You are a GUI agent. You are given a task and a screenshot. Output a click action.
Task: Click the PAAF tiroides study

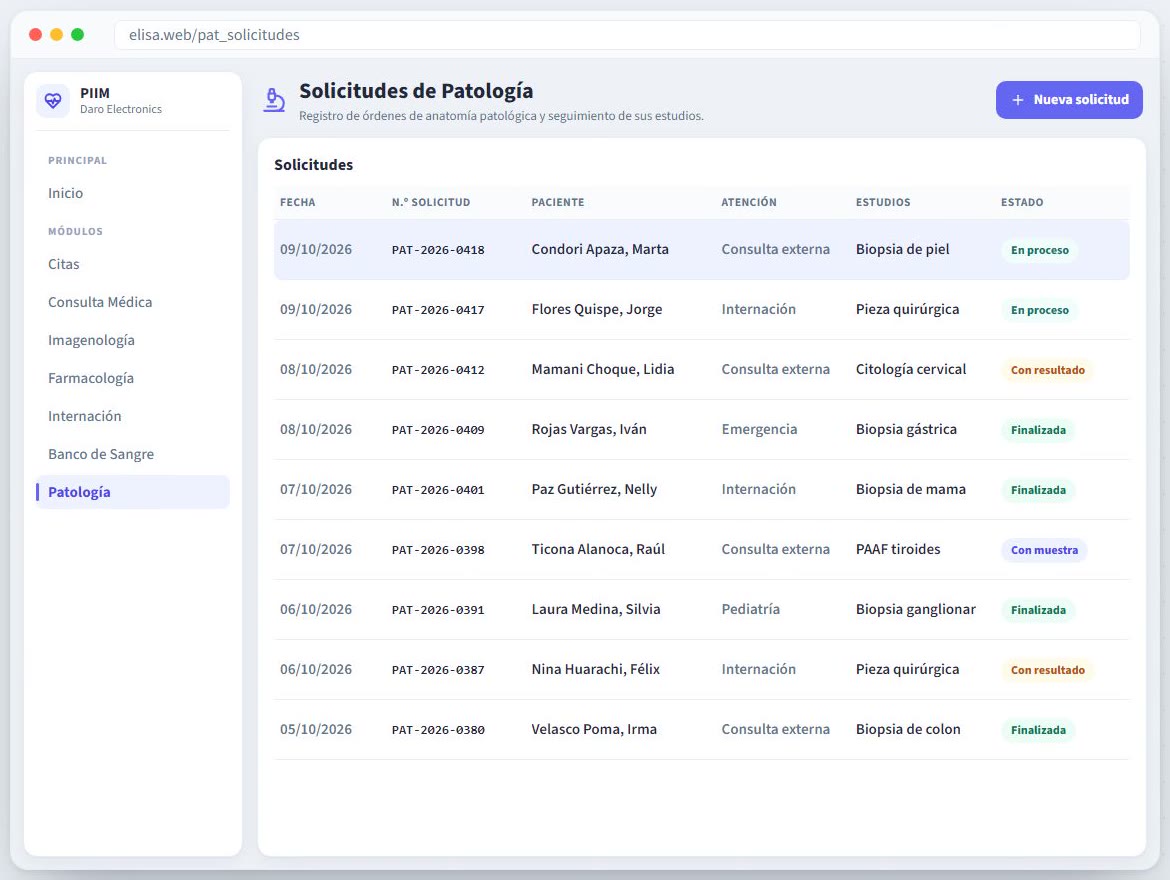tap(898, 549)
